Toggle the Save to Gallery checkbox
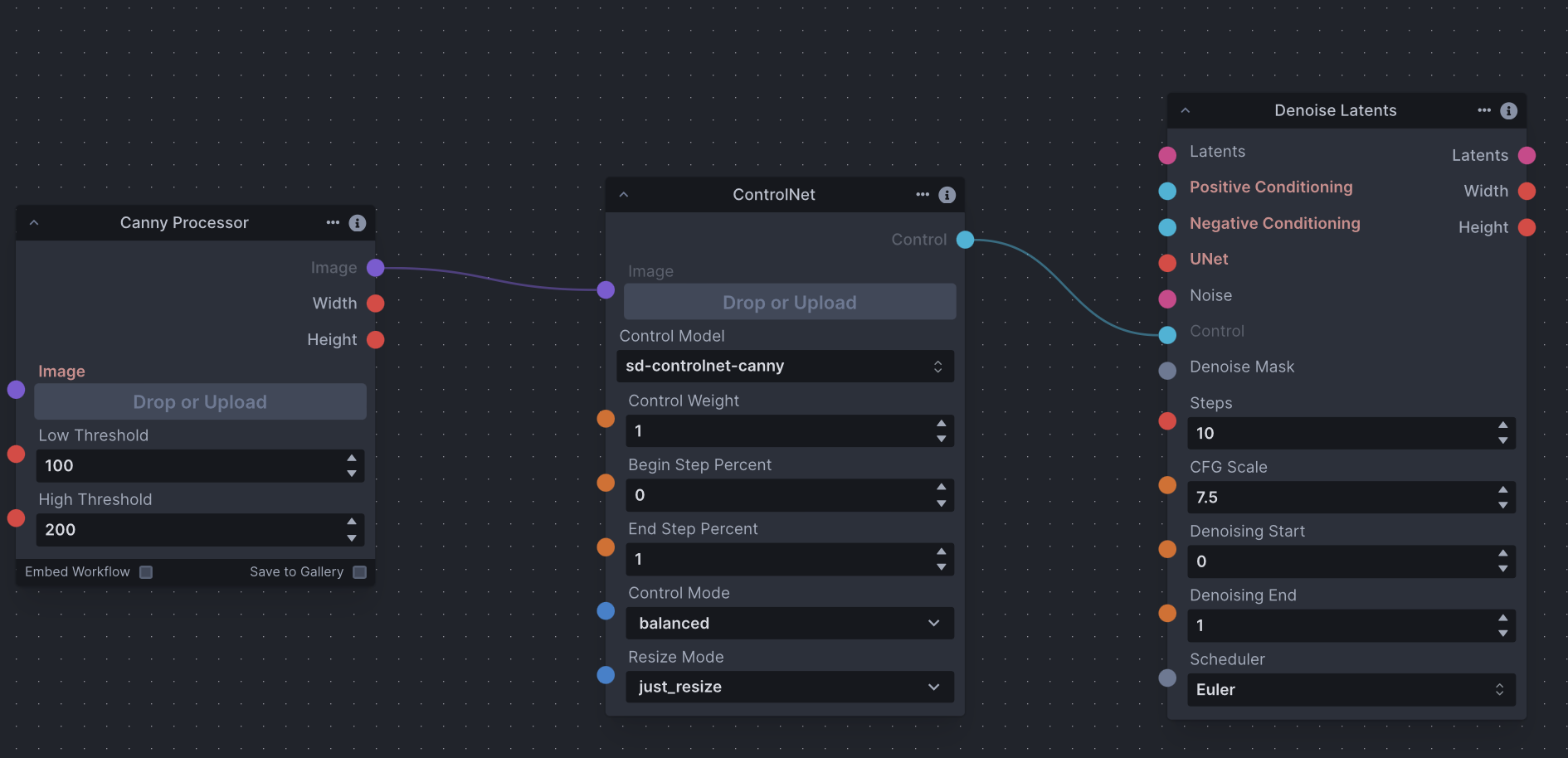Screen dimensions: 1568x758 coord(359,572)
